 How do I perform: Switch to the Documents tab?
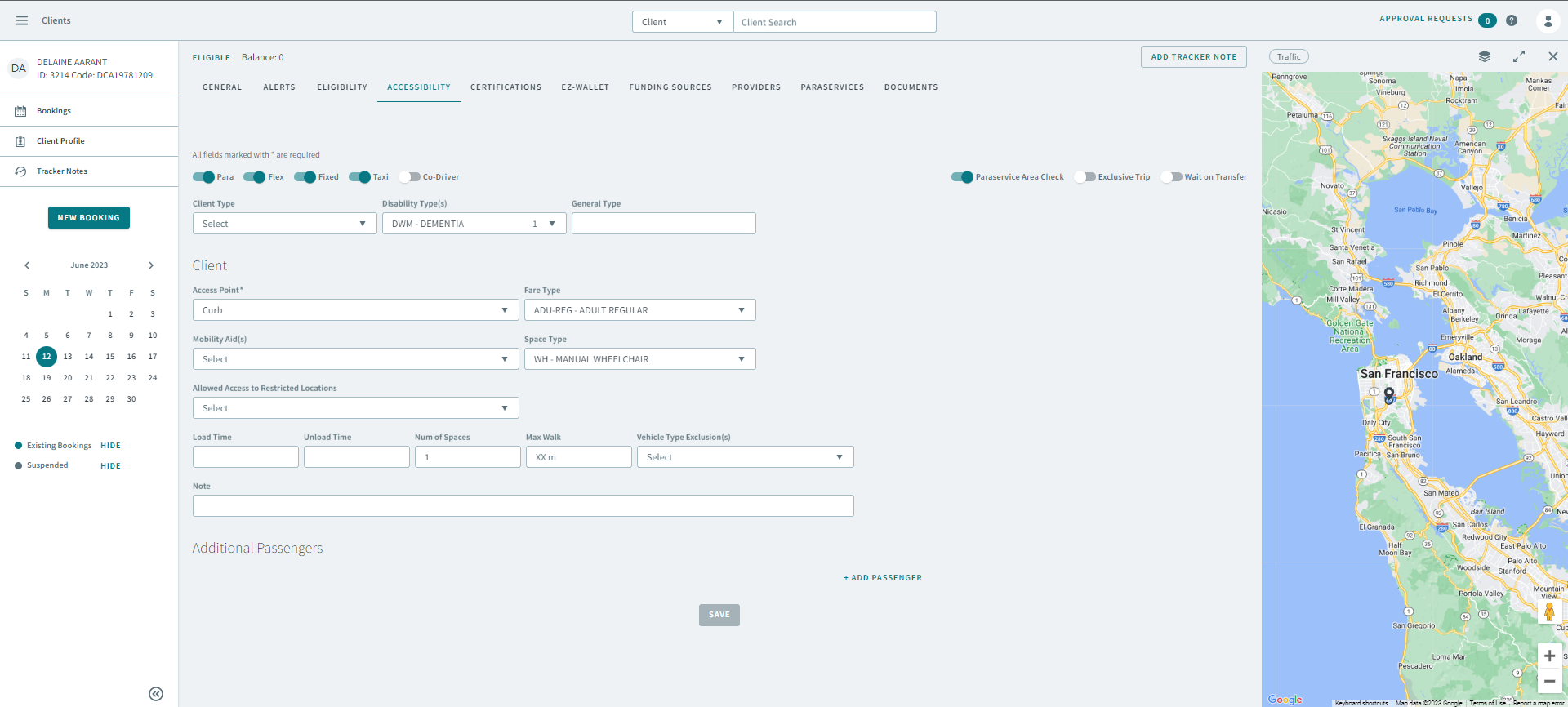tap(911, 87)
